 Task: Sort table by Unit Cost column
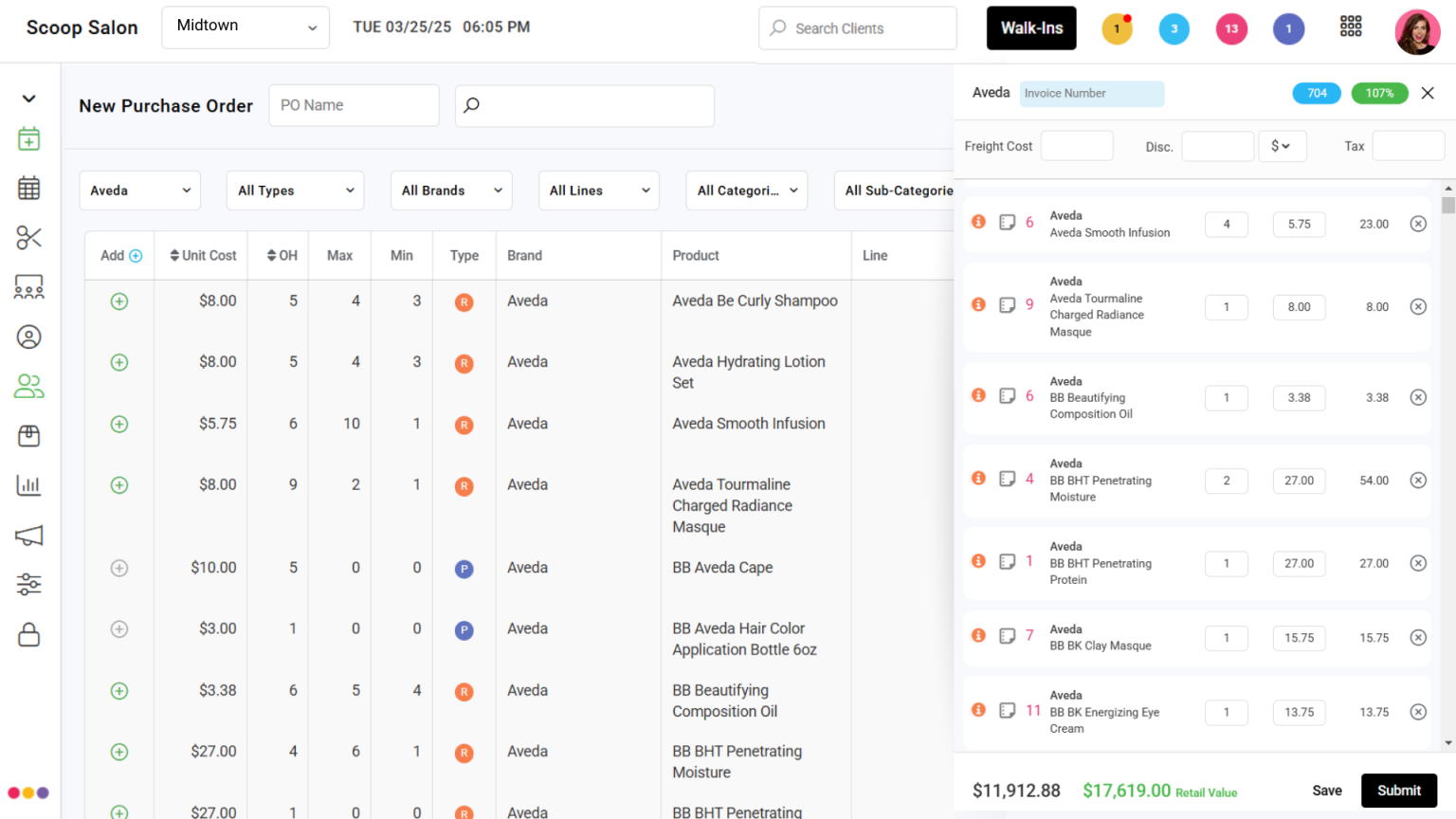pyautogui.click(x=203, y=256)
